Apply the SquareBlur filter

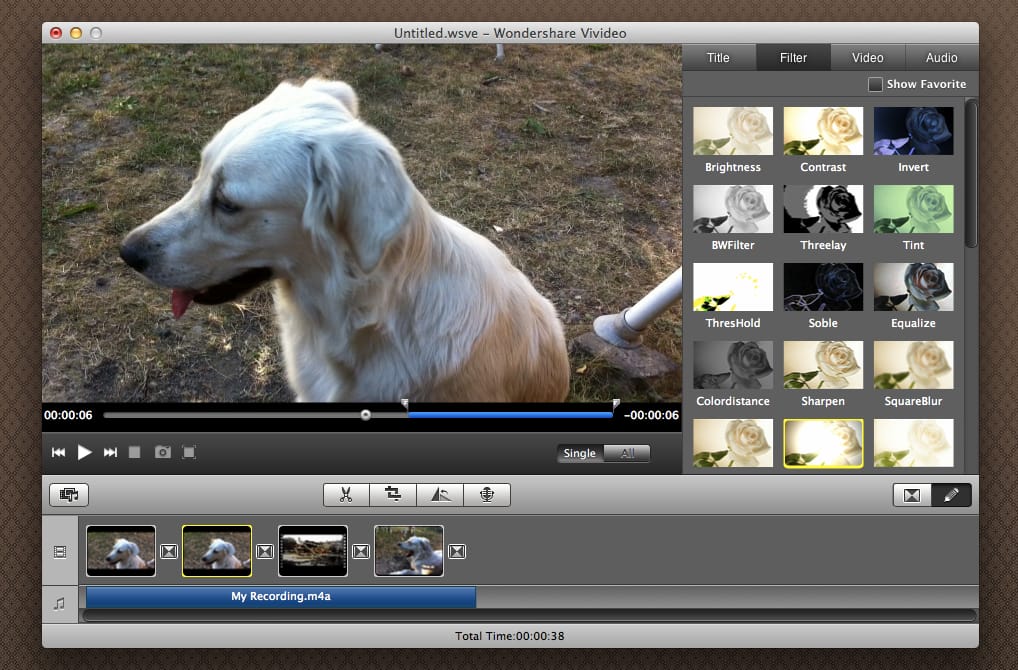(913, 365)
